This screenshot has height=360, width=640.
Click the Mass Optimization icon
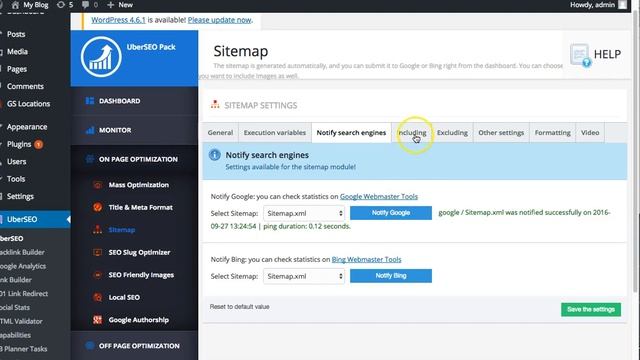[98, 185]
